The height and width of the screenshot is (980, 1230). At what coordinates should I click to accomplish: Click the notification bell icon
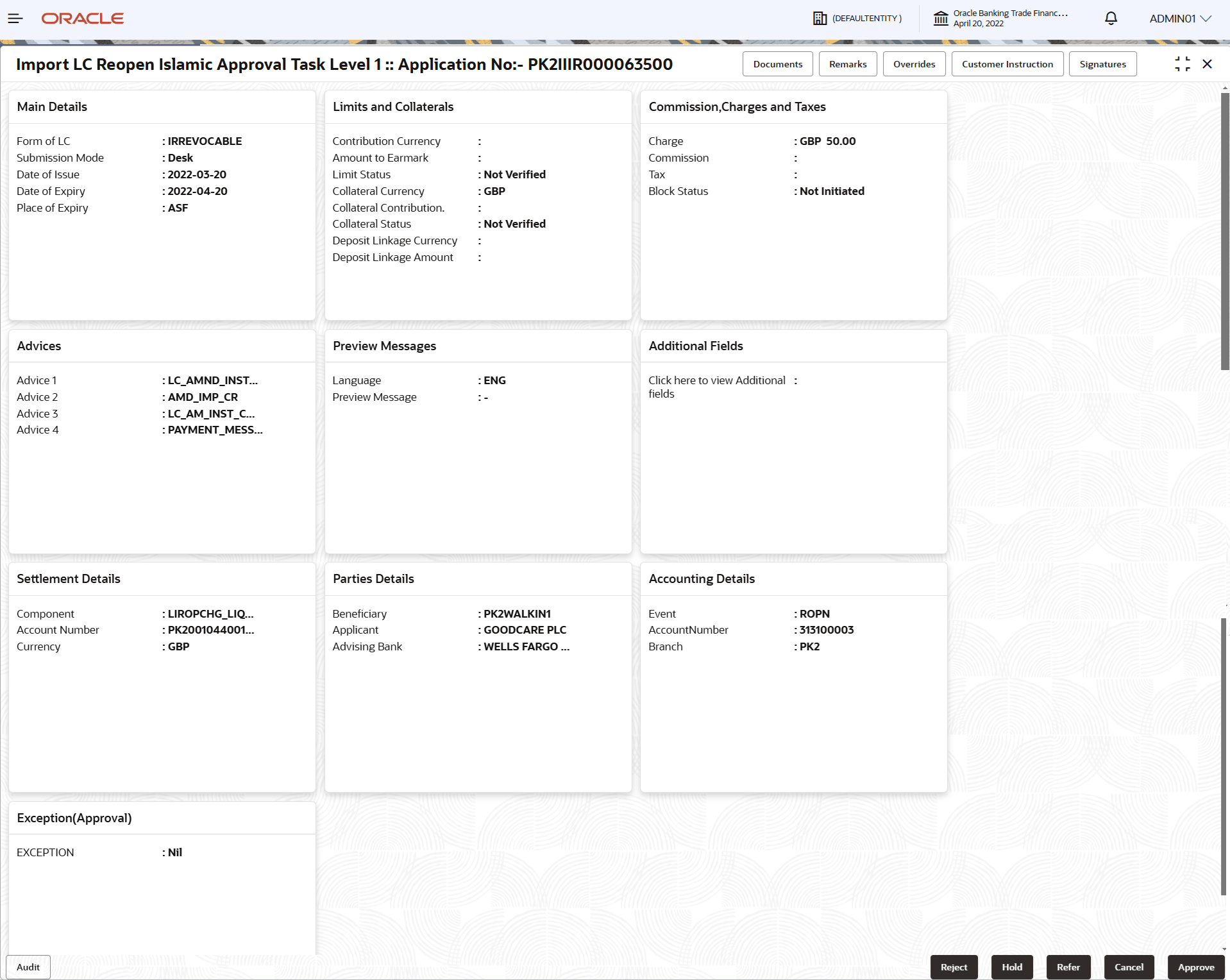tap(1111, 18)
